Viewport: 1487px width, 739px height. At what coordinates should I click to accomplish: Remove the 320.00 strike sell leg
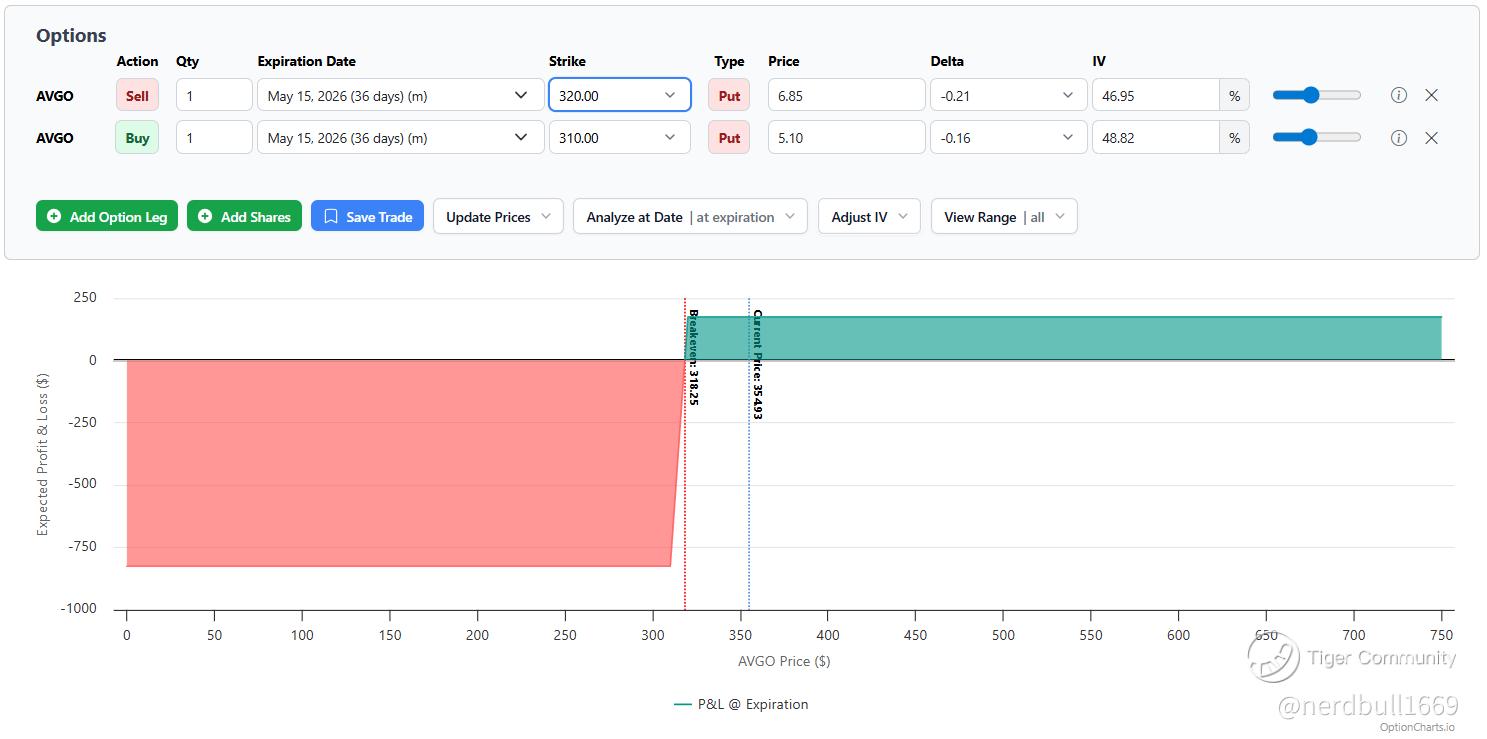click(1431, 96)
